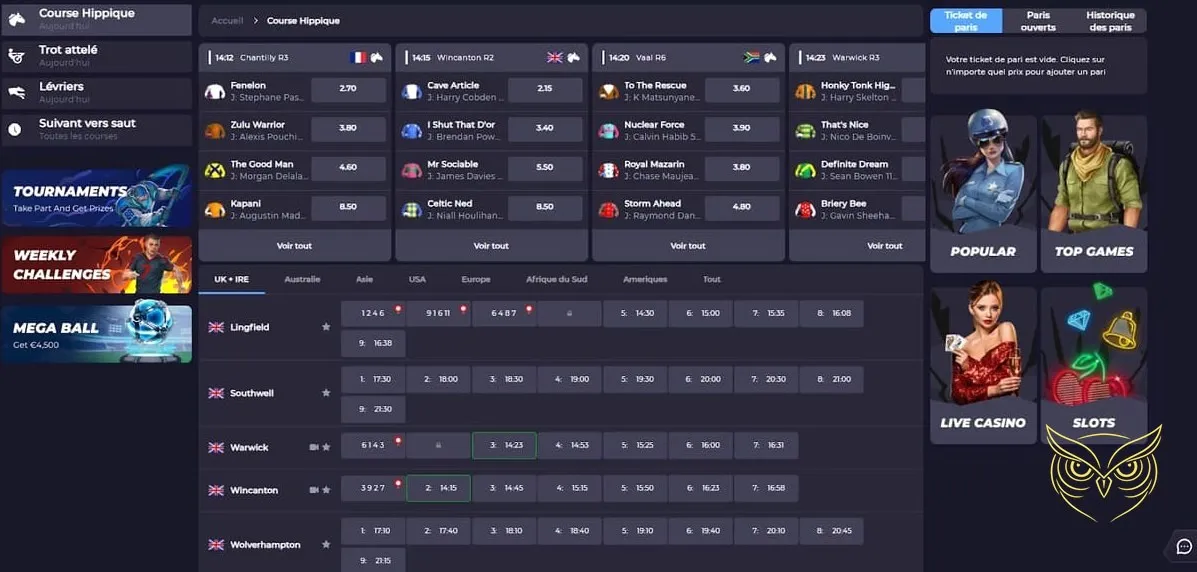
Task: Click the Honky Tonk silk icon
Action: pyautogui.click(x=805, y=92)
